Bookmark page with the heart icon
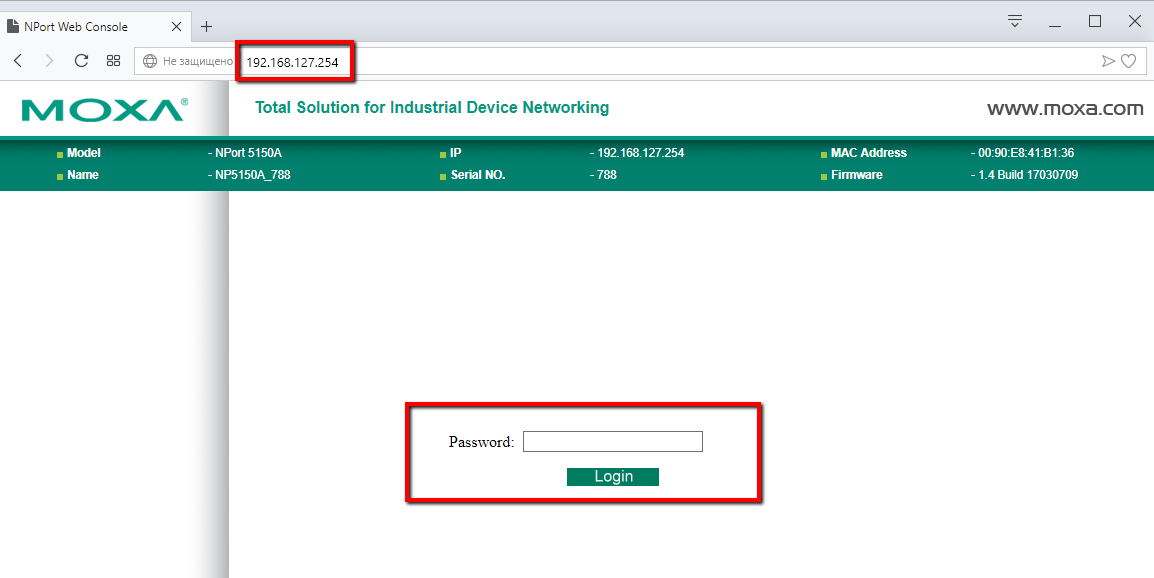Image resolution: width=1154 pixels, height=578 pixels. click(1128, 61)
